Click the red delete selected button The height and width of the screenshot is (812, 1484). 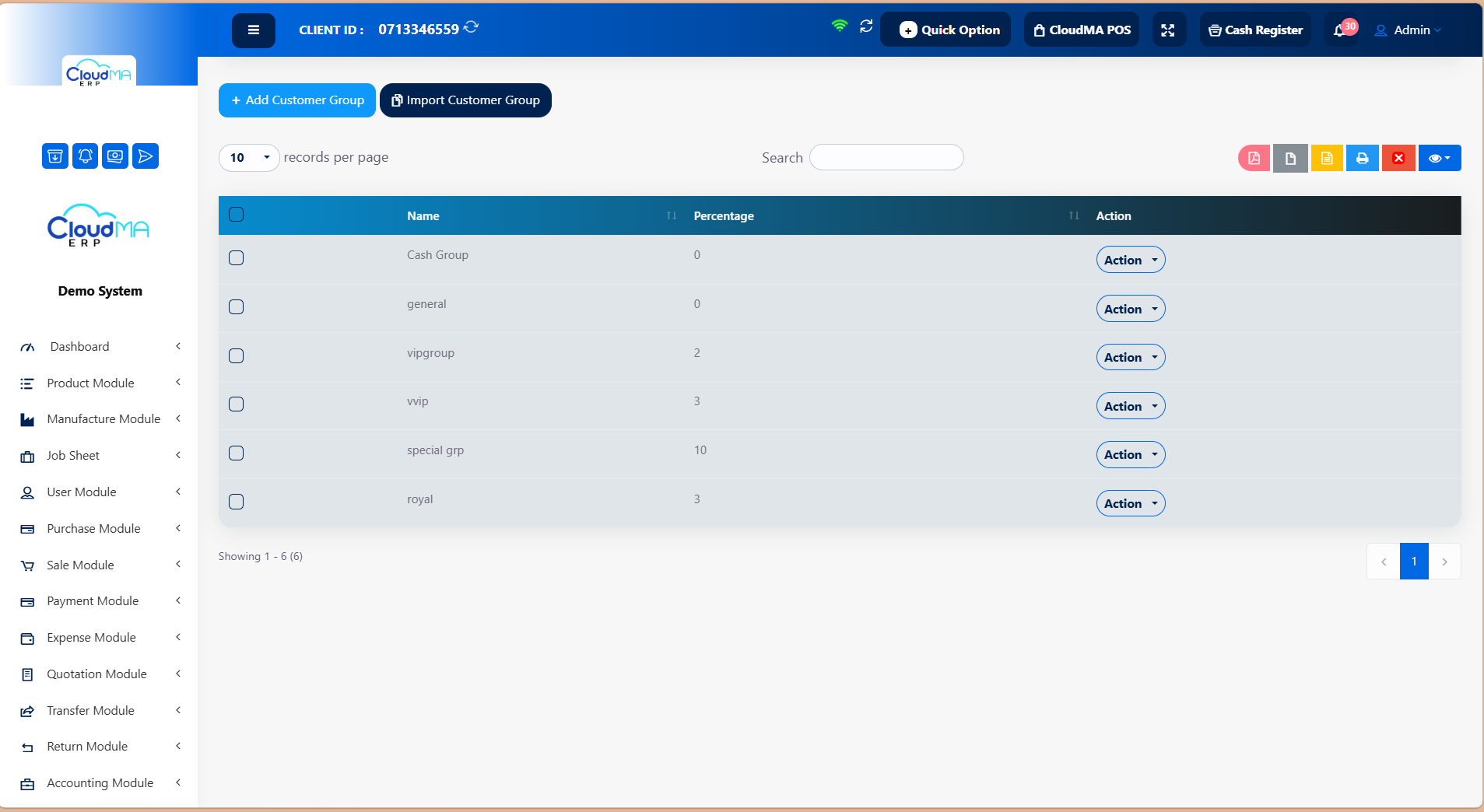1398,158
